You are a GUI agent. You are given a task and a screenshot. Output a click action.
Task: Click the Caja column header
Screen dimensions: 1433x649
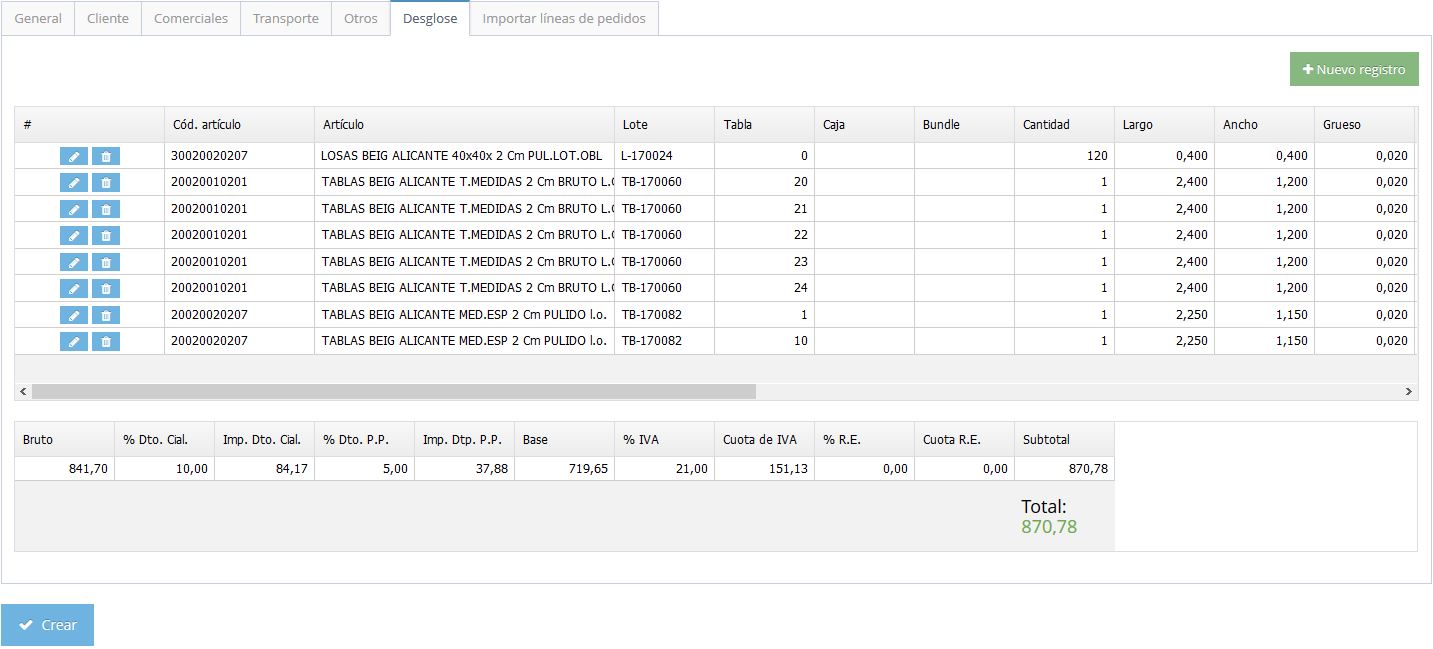(865, 125)
